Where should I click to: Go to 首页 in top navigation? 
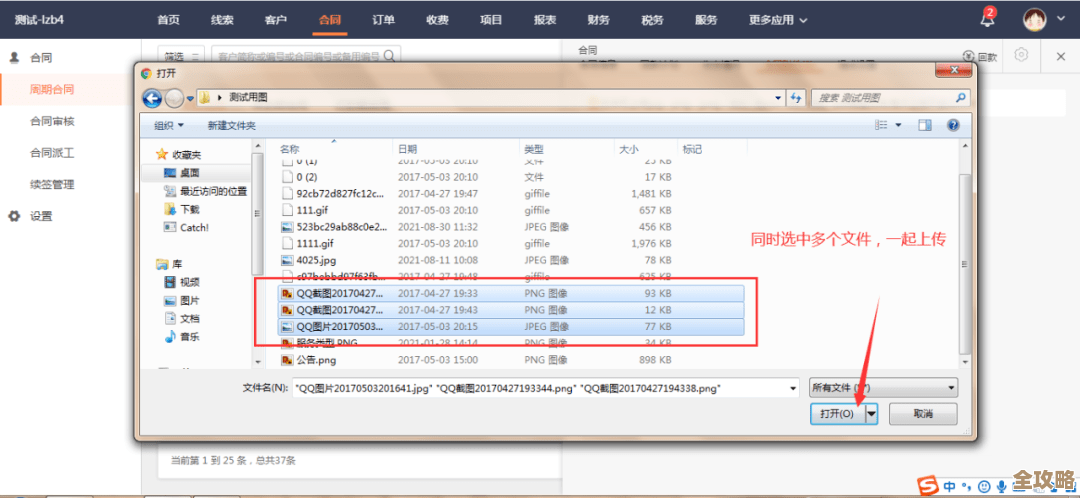coord(168,20)
